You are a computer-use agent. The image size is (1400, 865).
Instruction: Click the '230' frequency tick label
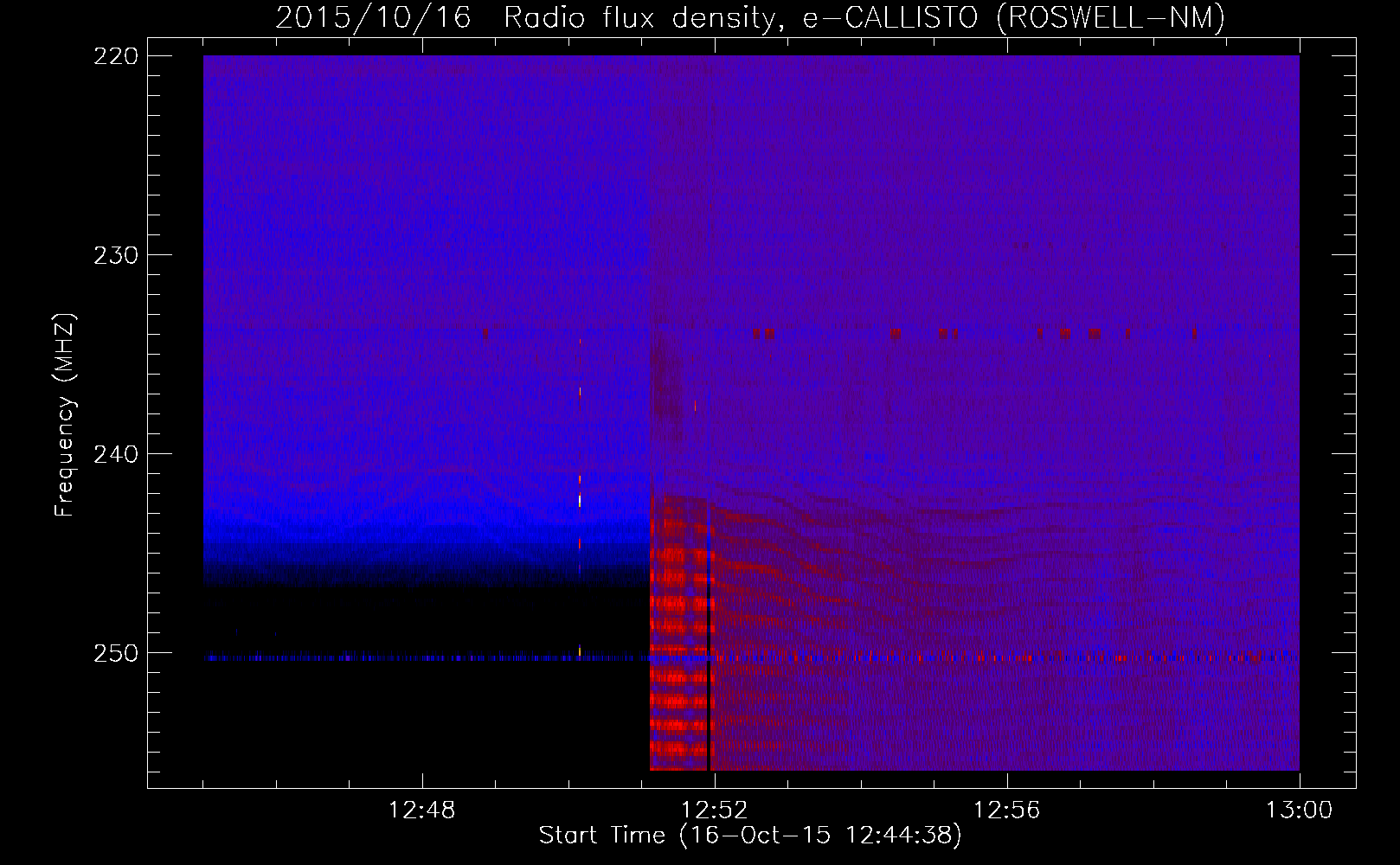pos(115,255)
